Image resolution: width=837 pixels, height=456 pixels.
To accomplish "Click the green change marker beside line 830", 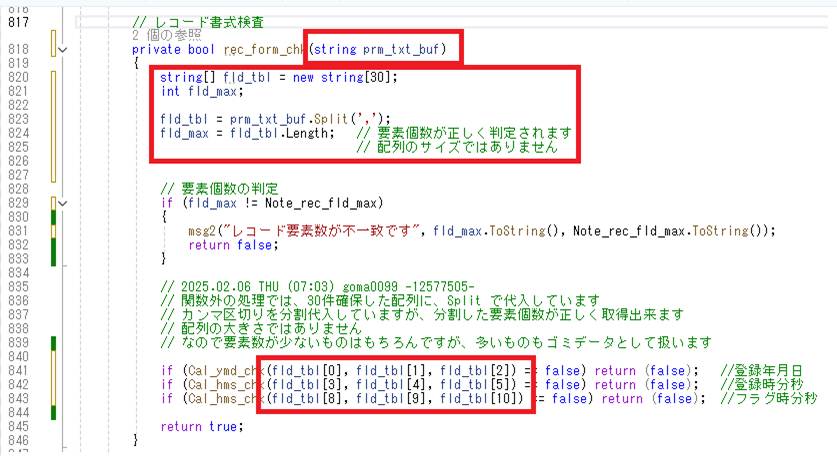I will click(x=52, y=216).
